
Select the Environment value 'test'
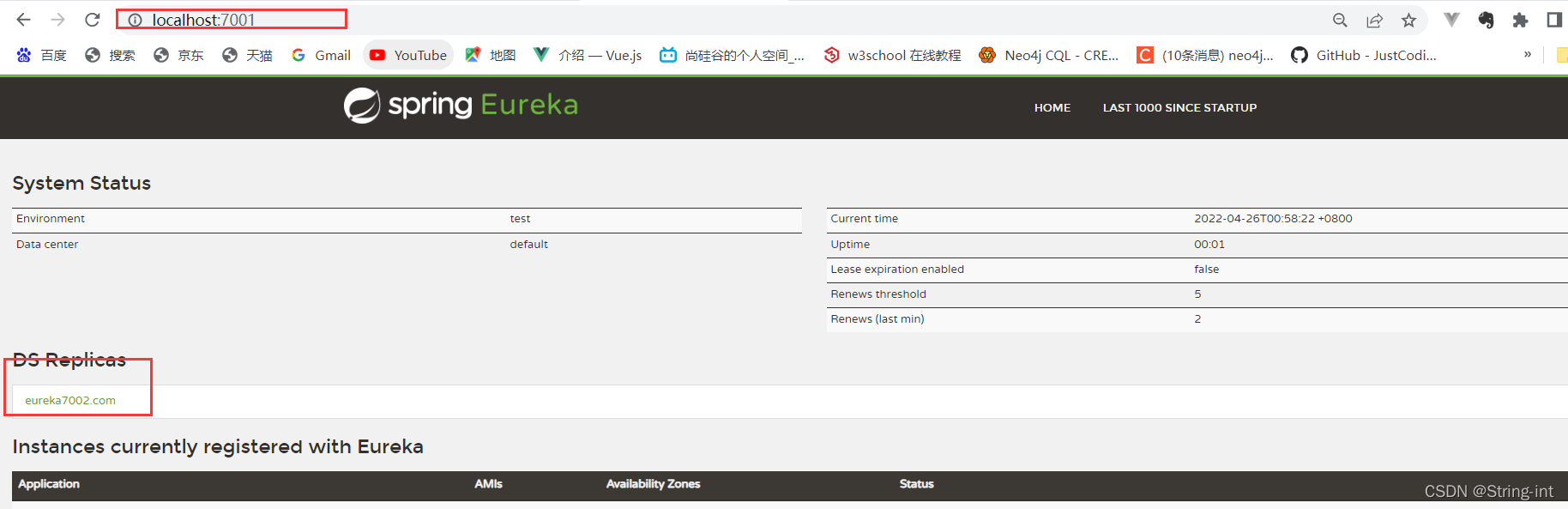[x=520, y=219]
